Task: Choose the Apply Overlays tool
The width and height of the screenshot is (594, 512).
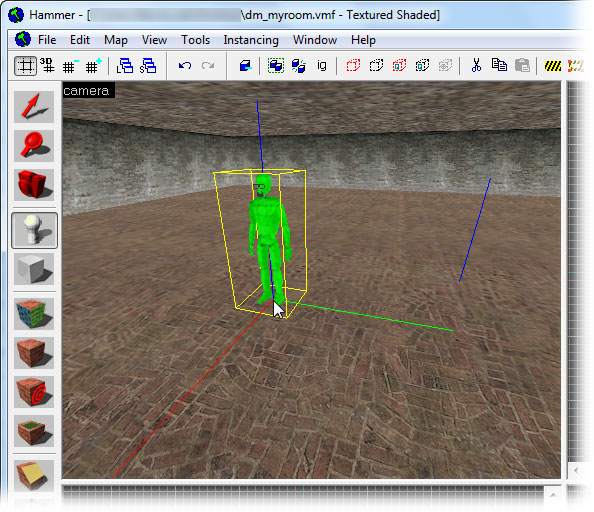Action: pyautogui.click(x=34, y=431)
